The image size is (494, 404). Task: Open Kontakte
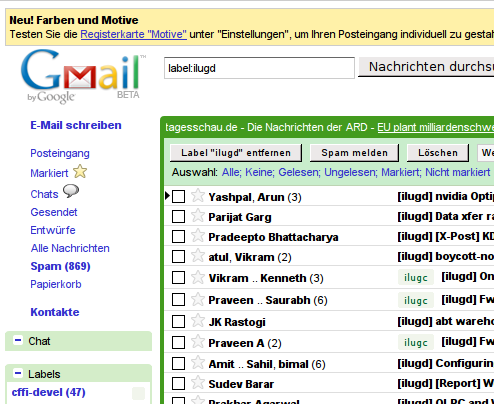(55, 312)
